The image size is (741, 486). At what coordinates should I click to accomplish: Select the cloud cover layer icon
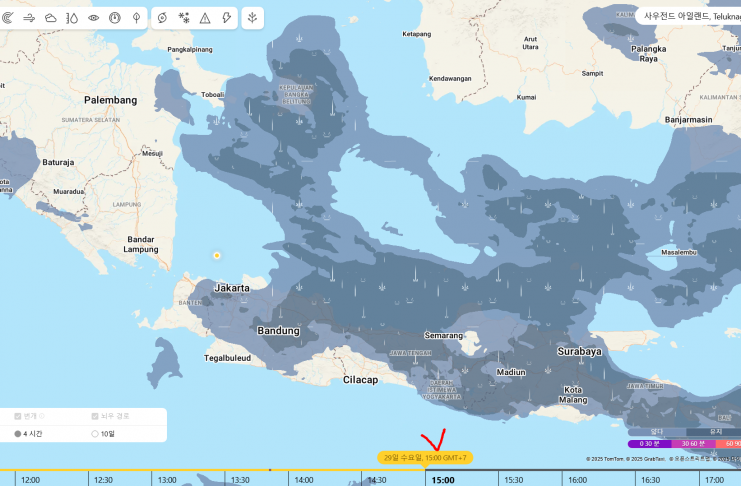point(50,17)
